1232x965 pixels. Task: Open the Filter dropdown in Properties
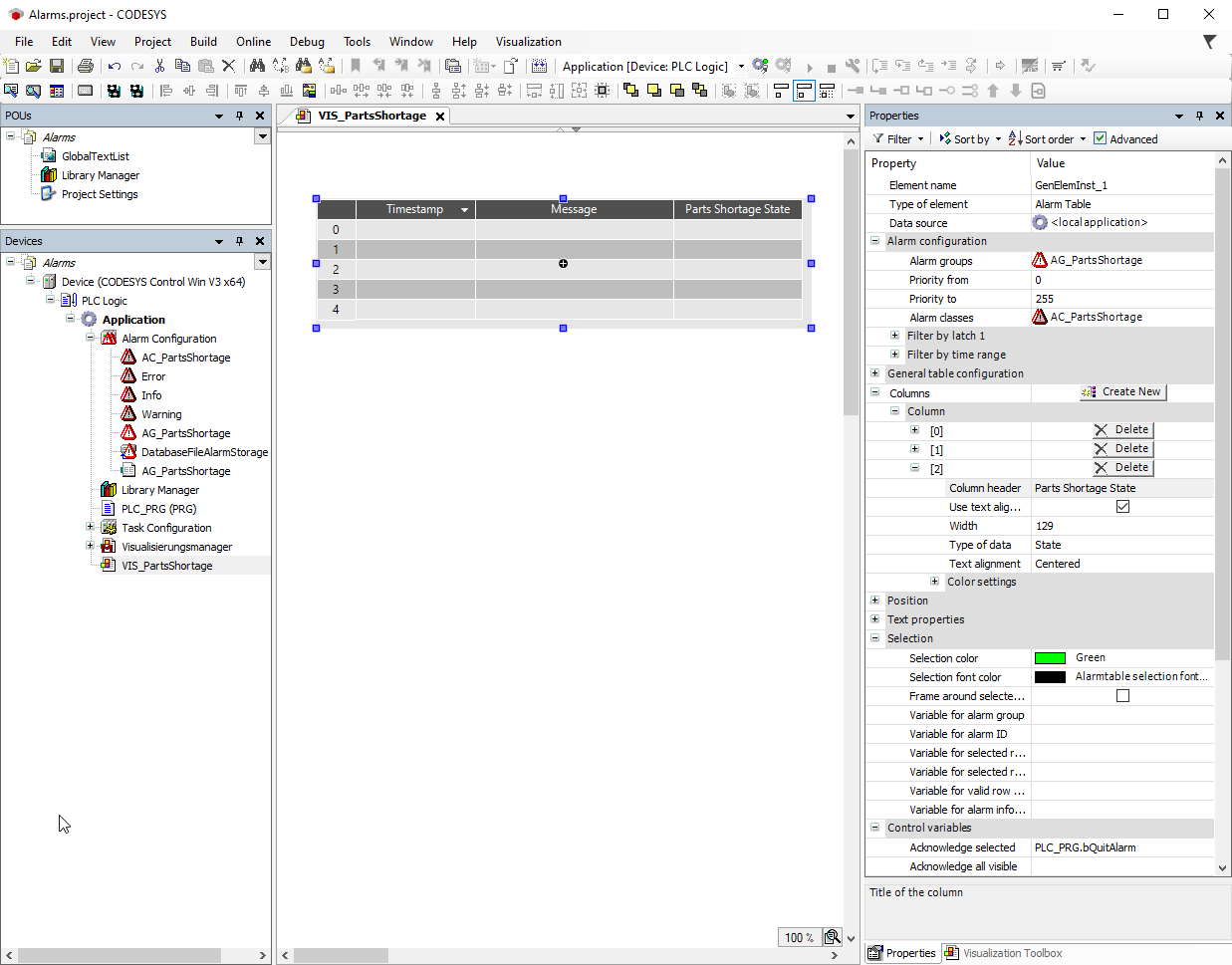tap(899, 139)
